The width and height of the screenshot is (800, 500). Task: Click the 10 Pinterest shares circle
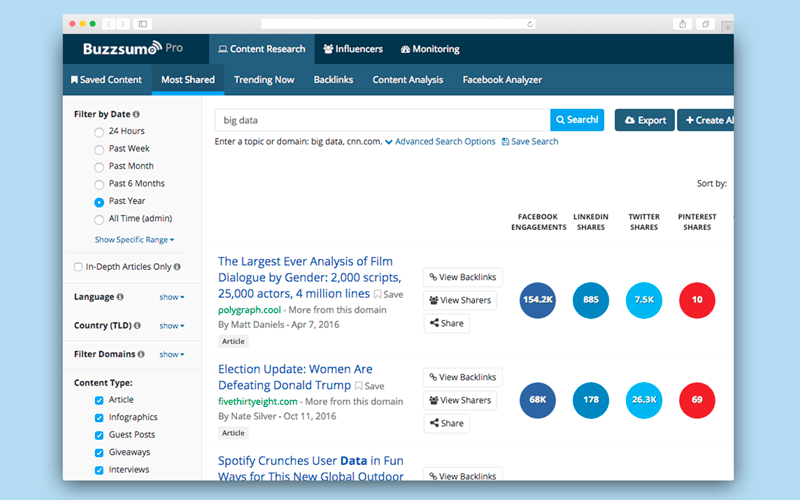coord(697,300)
